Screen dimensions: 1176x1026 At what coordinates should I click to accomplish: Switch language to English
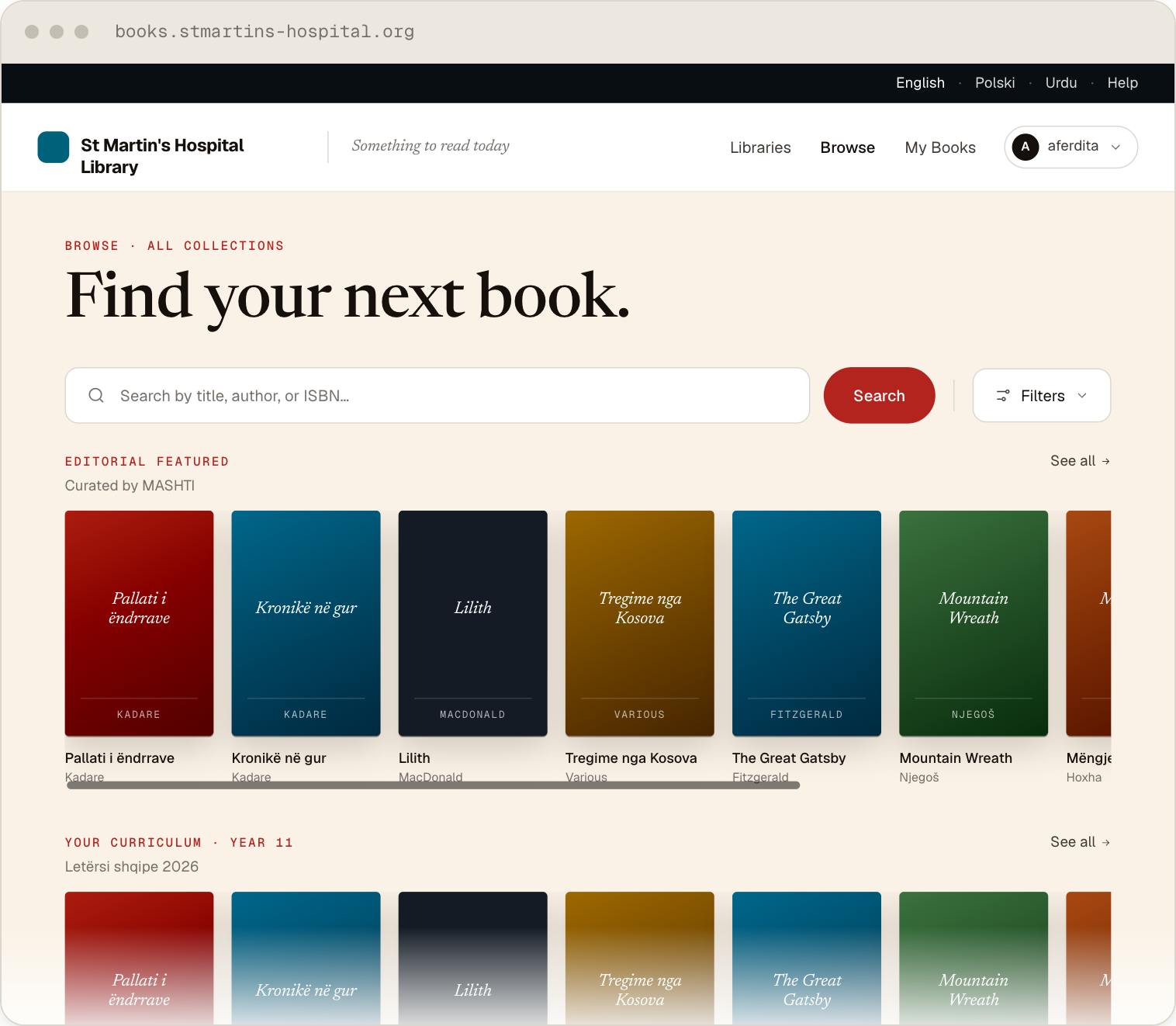(x=920, y=83)
